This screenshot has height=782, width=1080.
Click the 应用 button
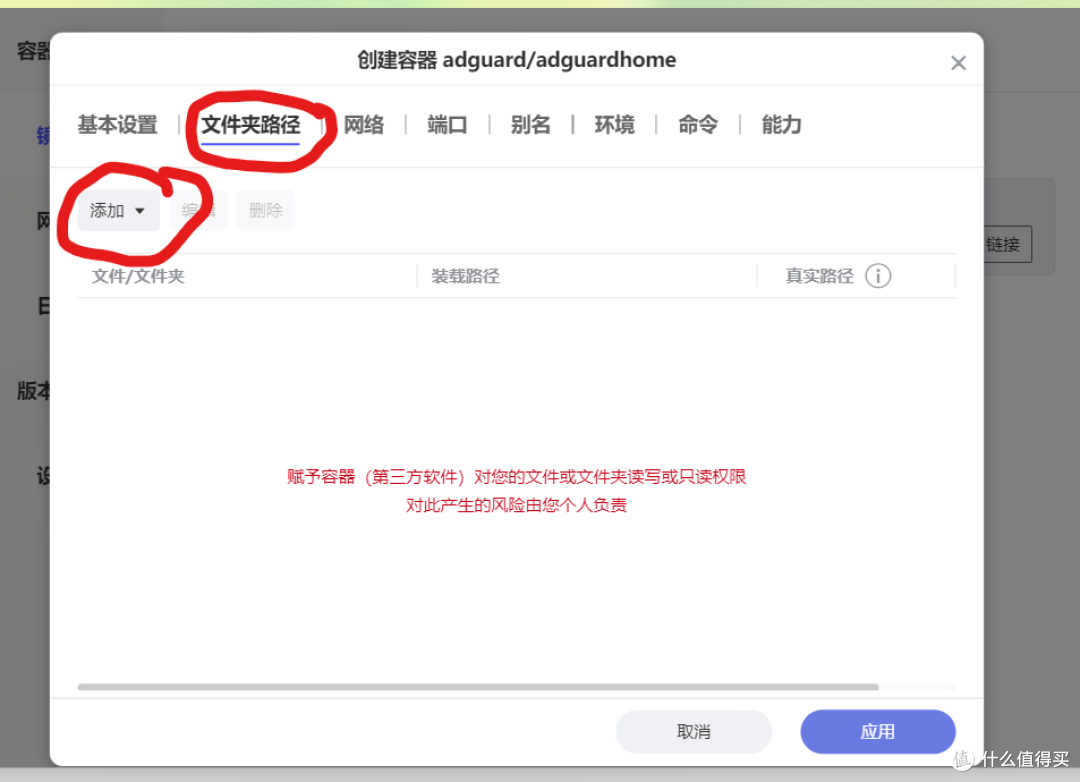pos(878,731)
